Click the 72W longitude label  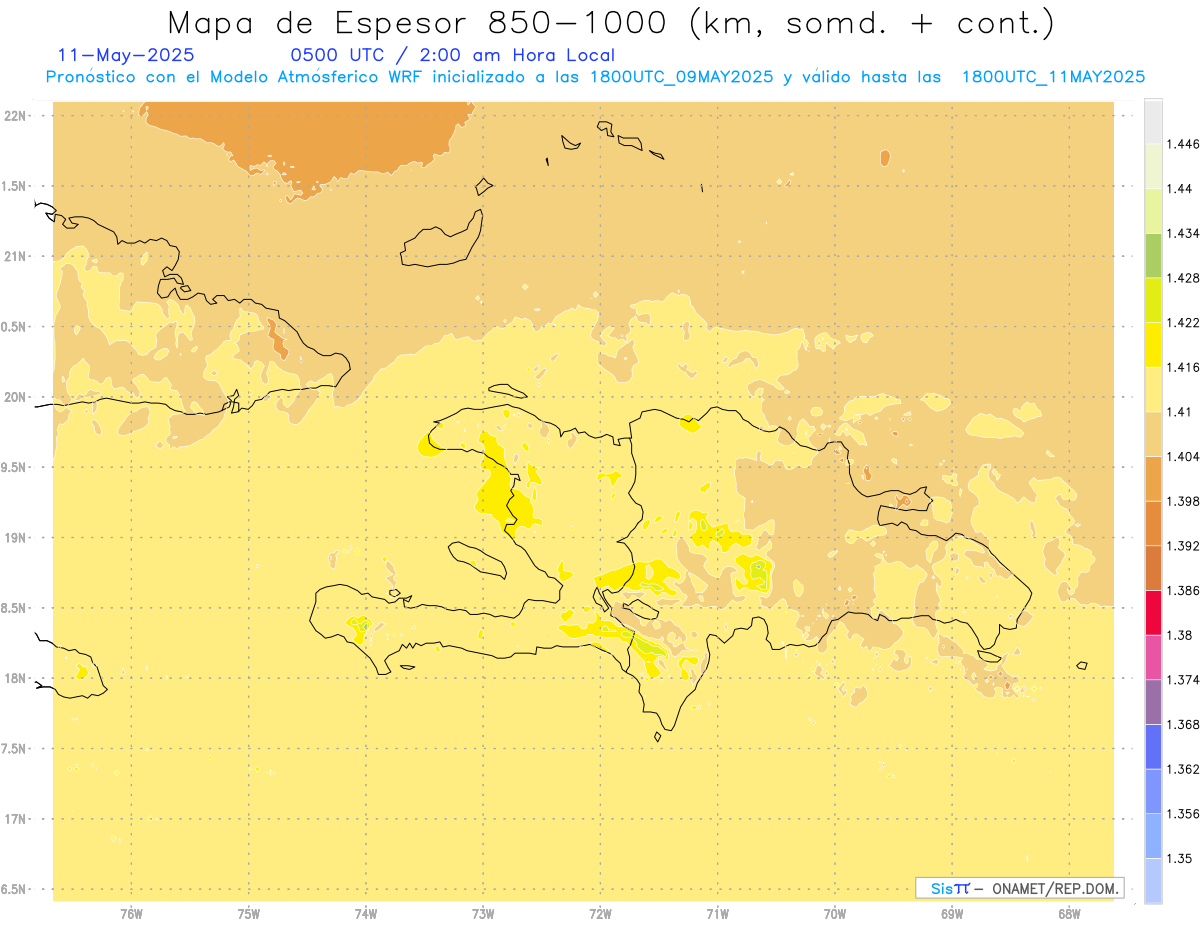(x=600, y=913)
